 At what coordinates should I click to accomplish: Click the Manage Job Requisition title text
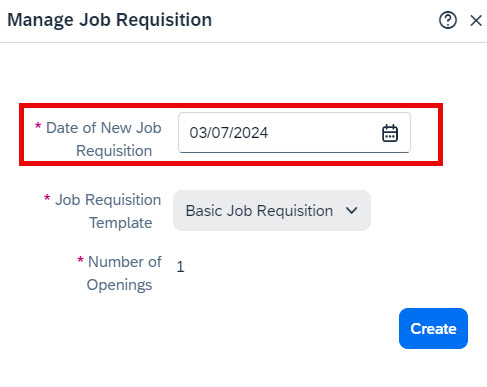pyautogui.click(x=110, y=20)
